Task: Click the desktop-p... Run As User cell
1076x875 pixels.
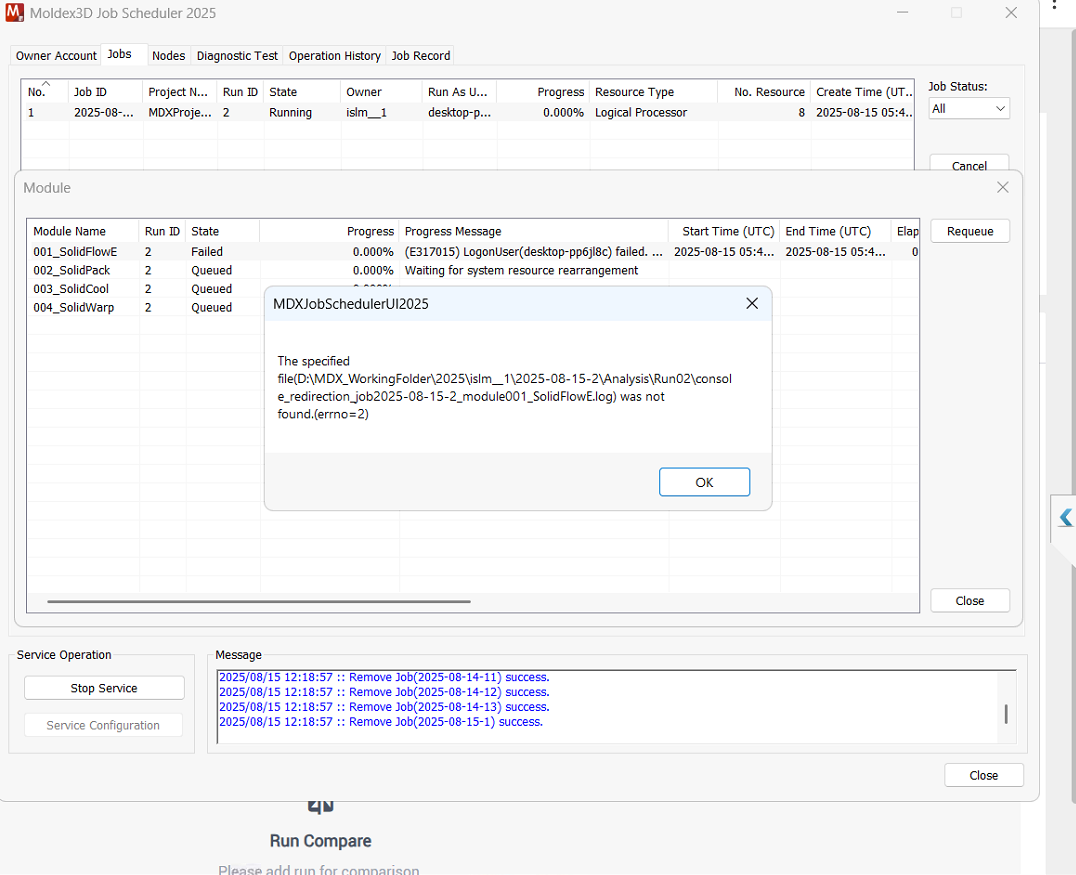Action: click(459, 113)
